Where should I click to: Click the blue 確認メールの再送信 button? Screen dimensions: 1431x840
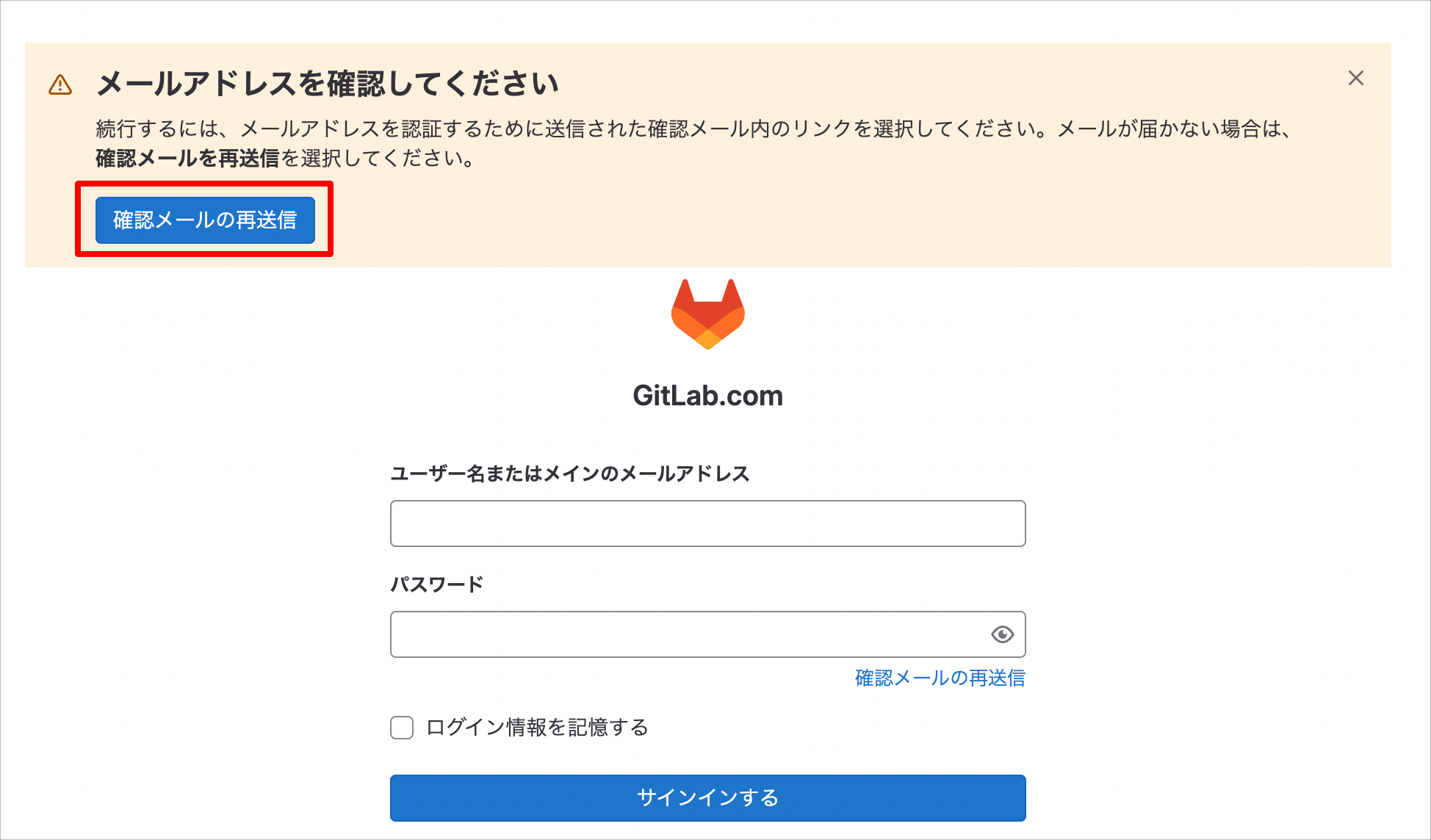205,220
